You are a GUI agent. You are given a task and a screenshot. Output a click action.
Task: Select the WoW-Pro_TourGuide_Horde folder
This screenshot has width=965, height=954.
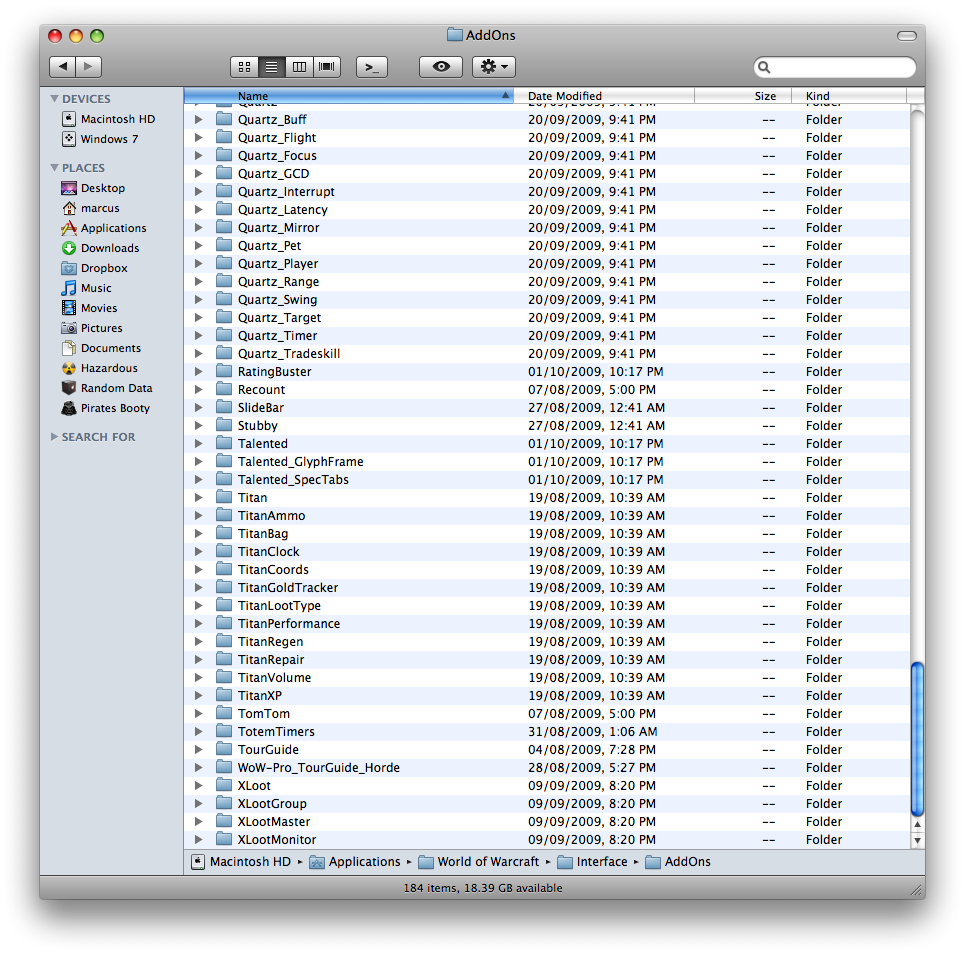point(547,768)
